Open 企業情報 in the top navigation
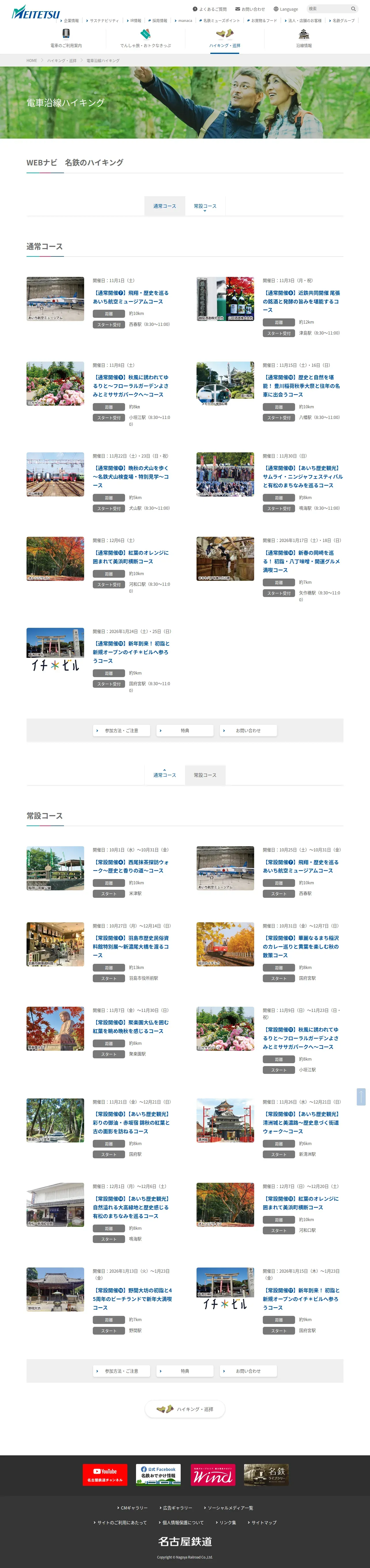Viewport: 370px width, 1568px height. pyautogui.click(x=69, y=21)
